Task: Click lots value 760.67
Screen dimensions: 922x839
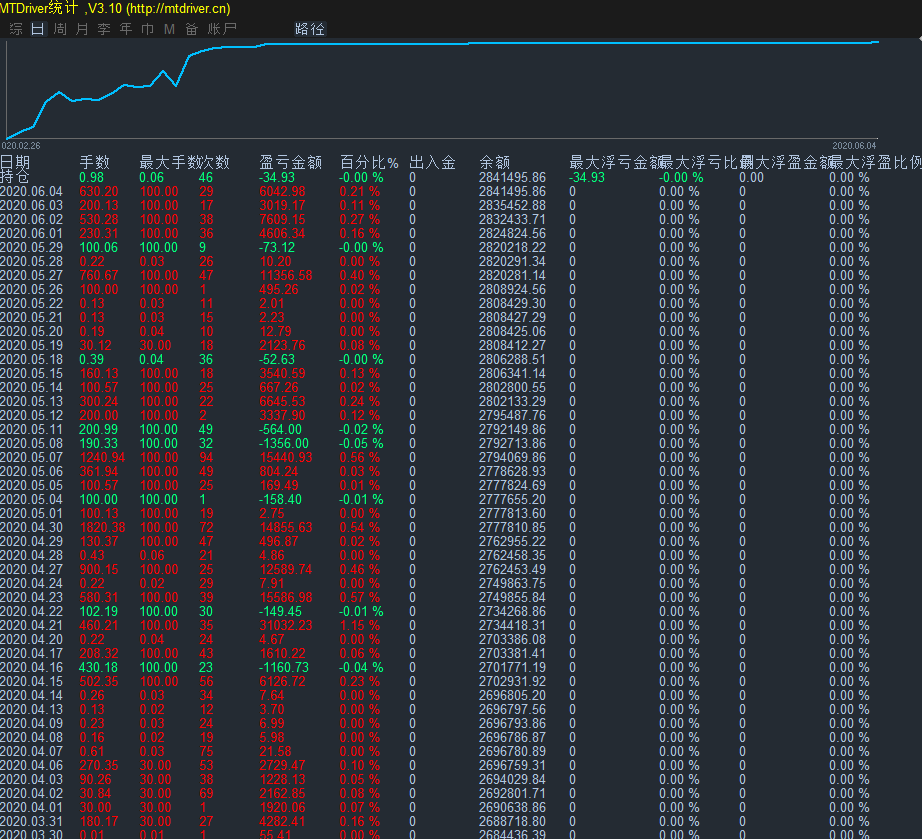Action: tap(99, 276)
